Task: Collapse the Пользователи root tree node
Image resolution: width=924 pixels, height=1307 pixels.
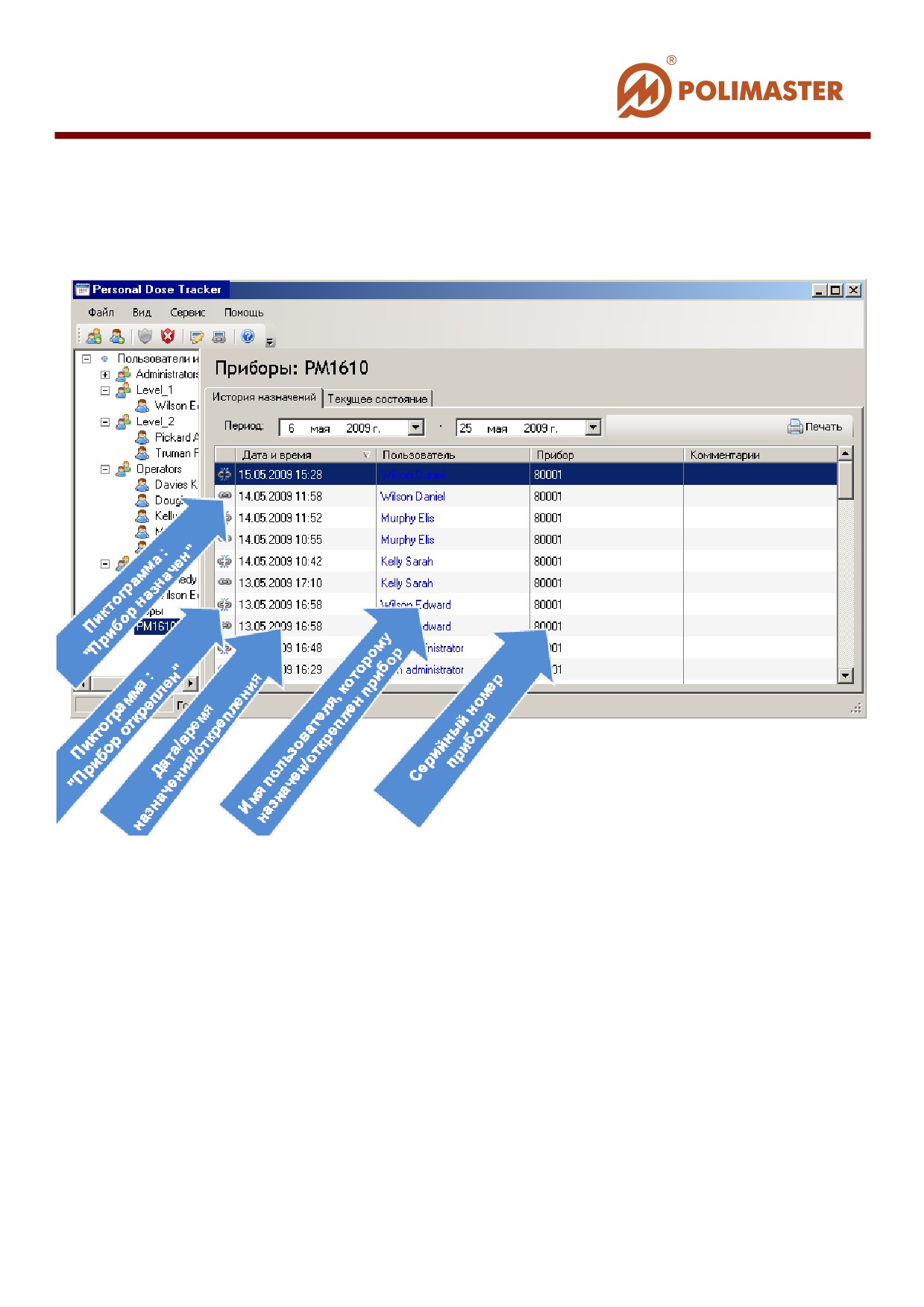Action: [87, 359]
